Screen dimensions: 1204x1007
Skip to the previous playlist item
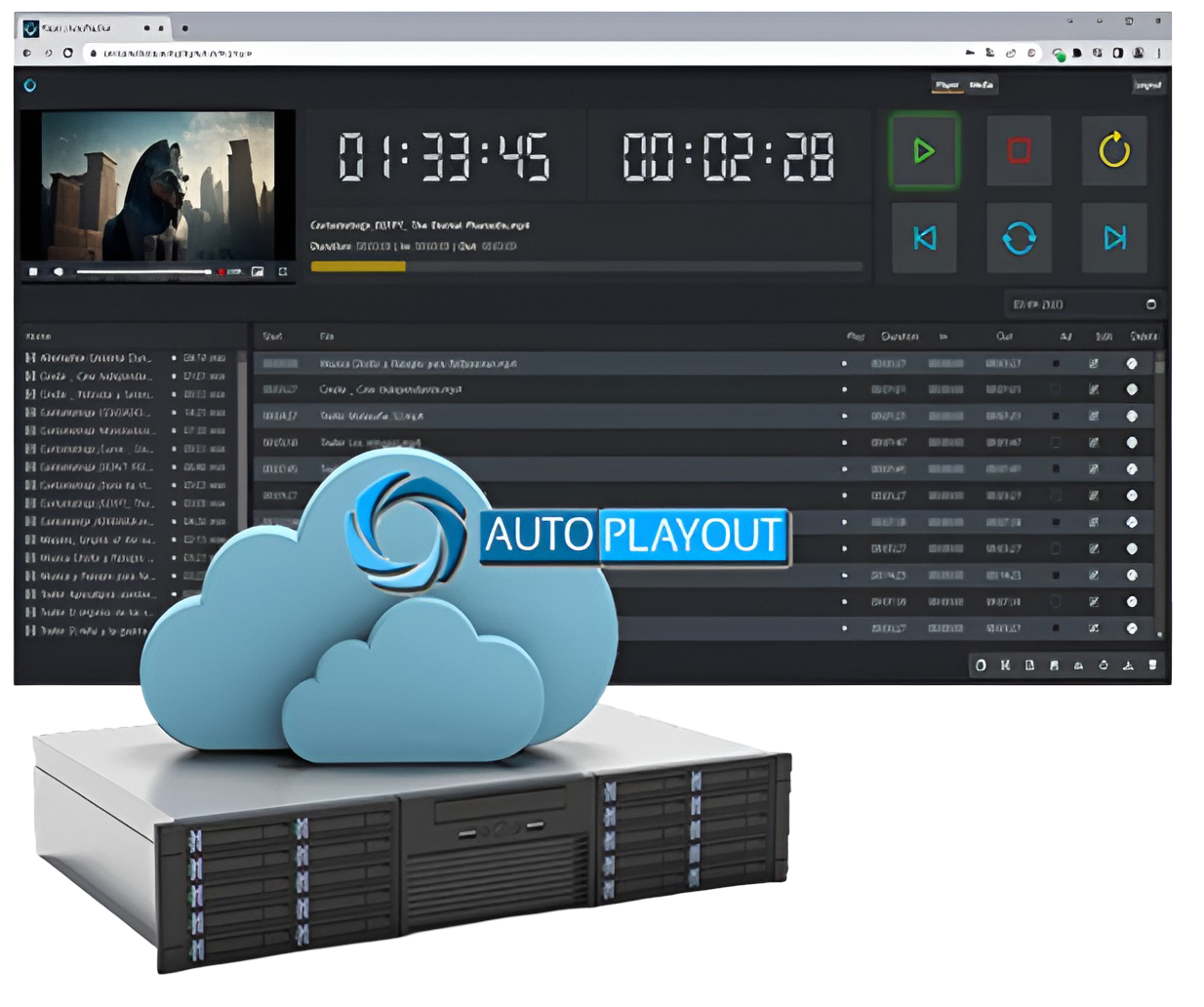(924, 237)
